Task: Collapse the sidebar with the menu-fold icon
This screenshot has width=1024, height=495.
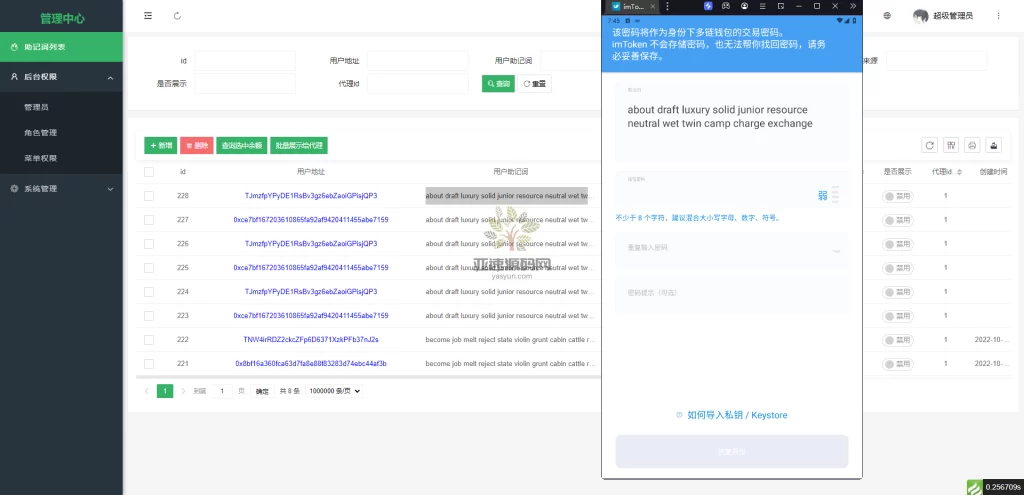Action: point(148,16)
